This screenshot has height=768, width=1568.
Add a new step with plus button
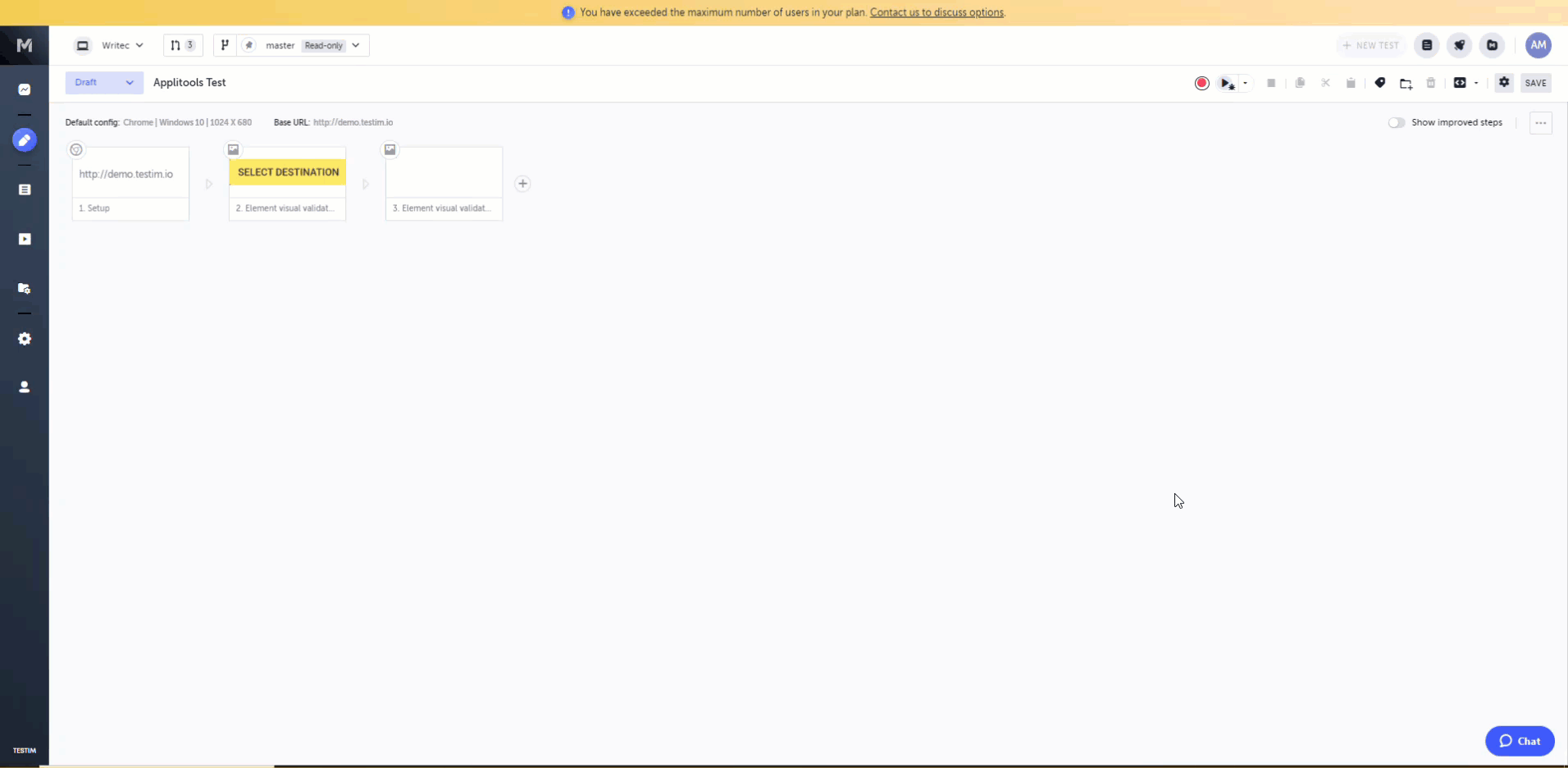pyautogui.click(x=522, y=184)
